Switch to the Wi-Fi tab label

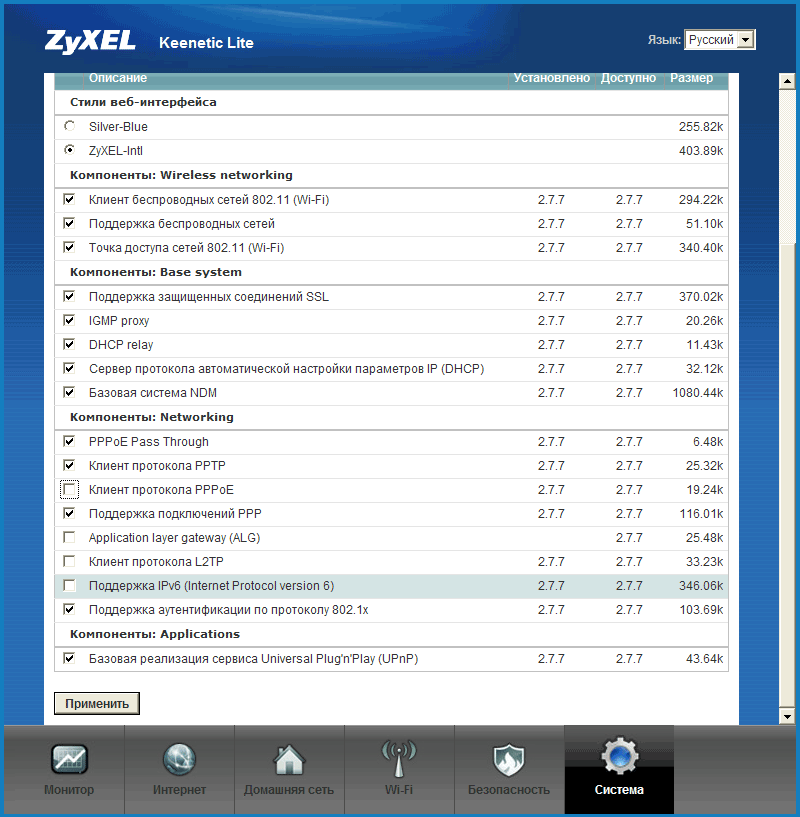click(399, 790)
